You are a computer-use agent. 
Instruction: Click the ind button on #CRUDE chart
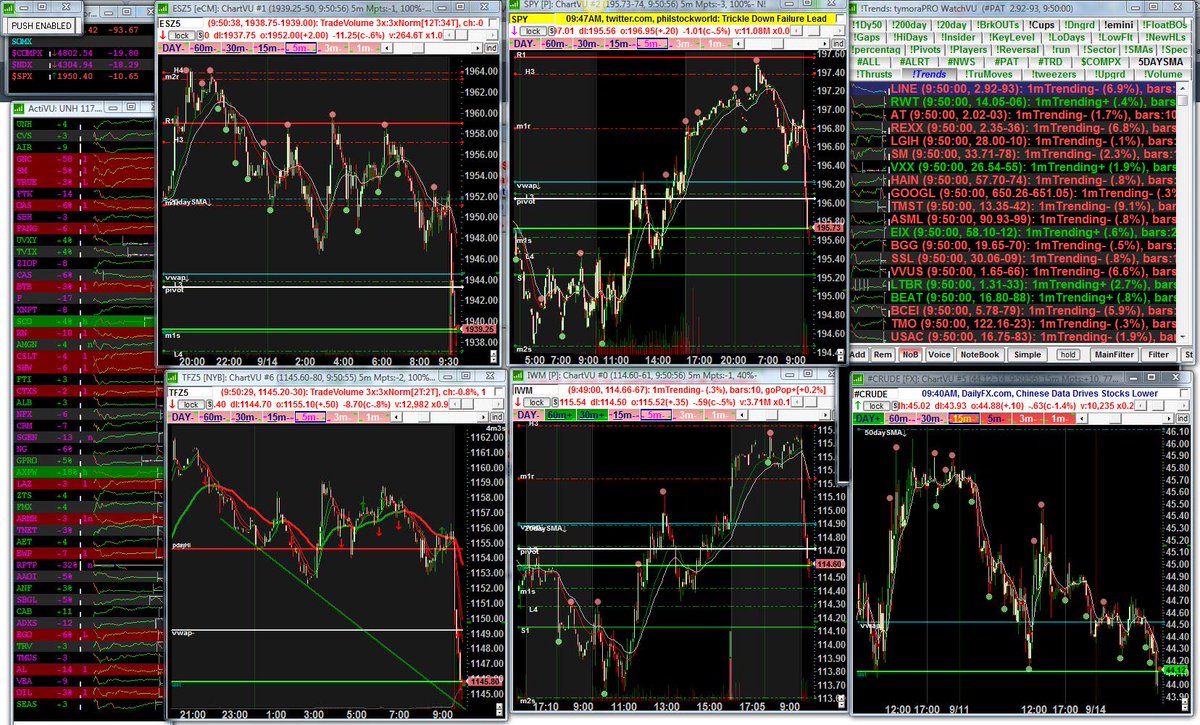pos(1182,419)
